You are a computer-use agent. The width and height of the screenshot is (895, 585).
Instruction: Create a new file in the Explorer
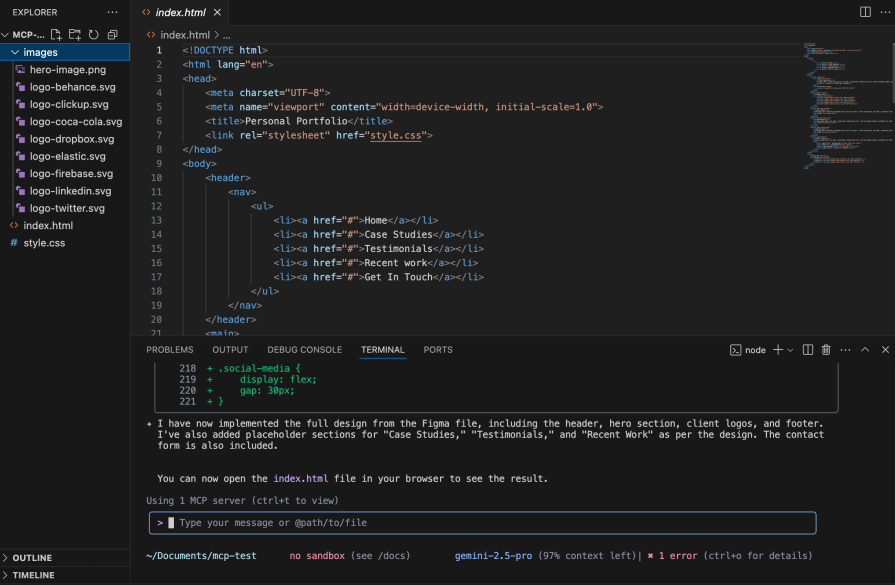[55, 33]
